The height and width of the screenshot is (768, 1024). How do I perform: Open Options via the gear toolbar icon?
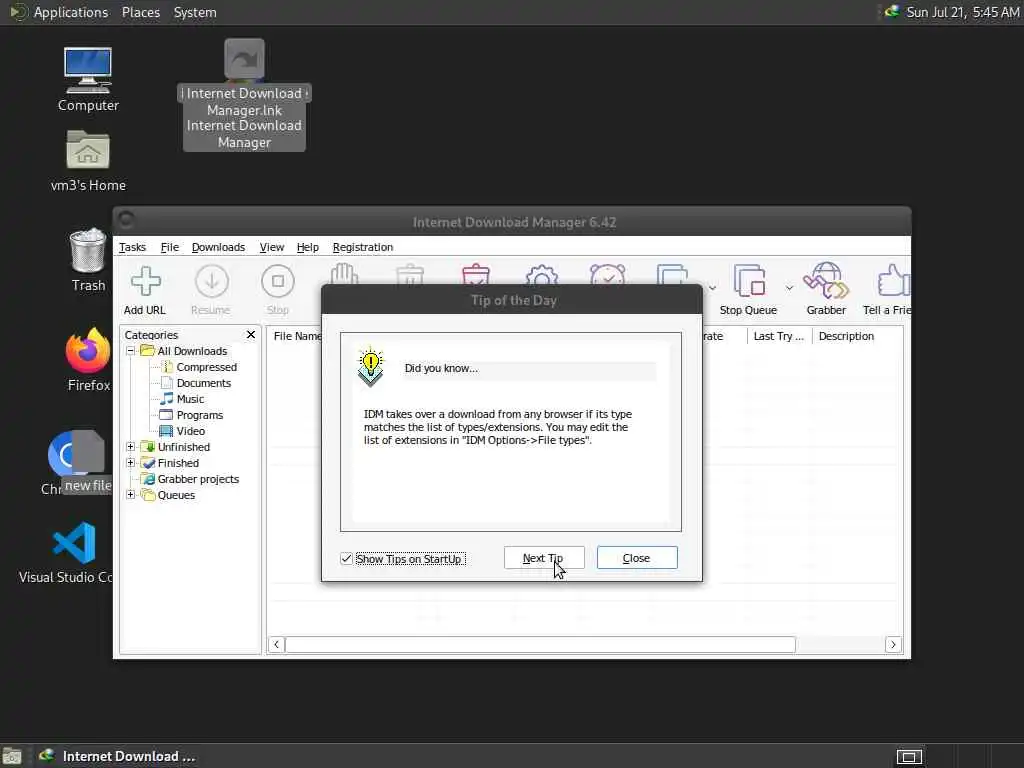(x=541, y=274)
